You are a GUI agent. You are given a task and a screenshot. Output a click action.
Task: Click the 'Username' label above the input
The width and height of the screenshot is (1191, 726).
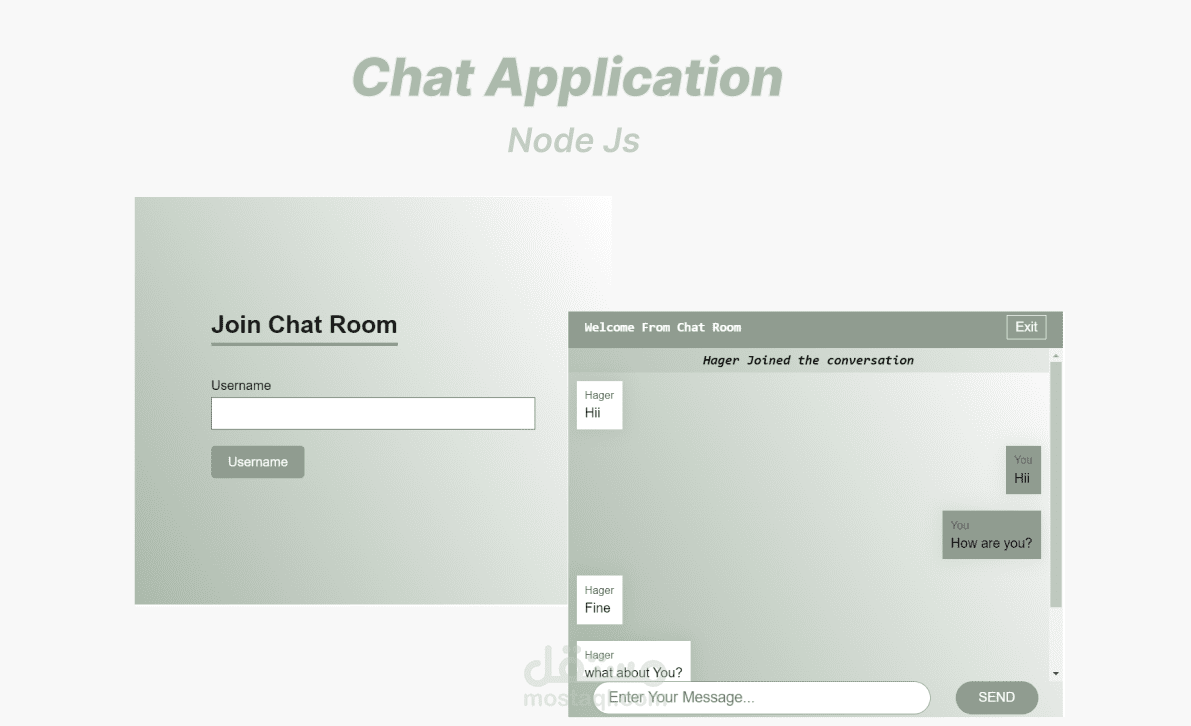[240, 385]
